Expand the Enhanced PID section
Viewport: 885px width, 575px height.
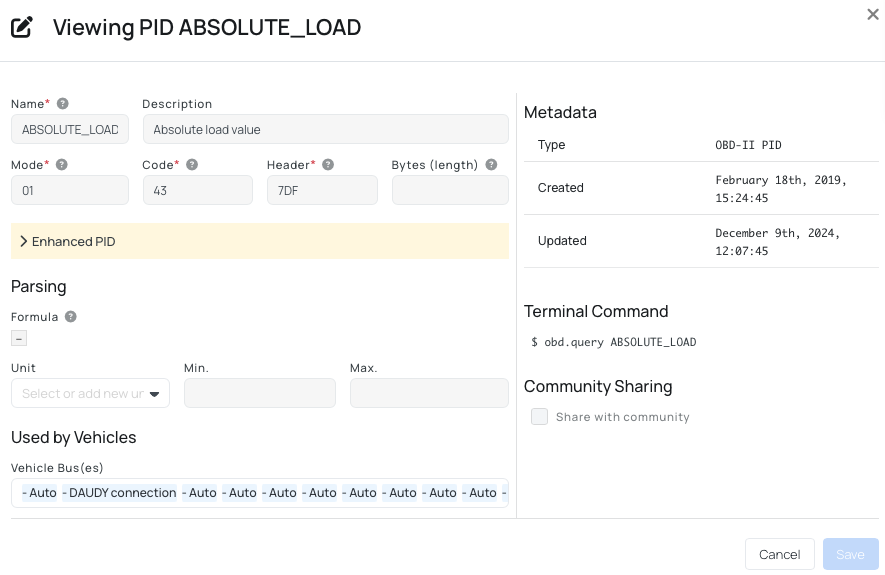[x=260, y=242]
